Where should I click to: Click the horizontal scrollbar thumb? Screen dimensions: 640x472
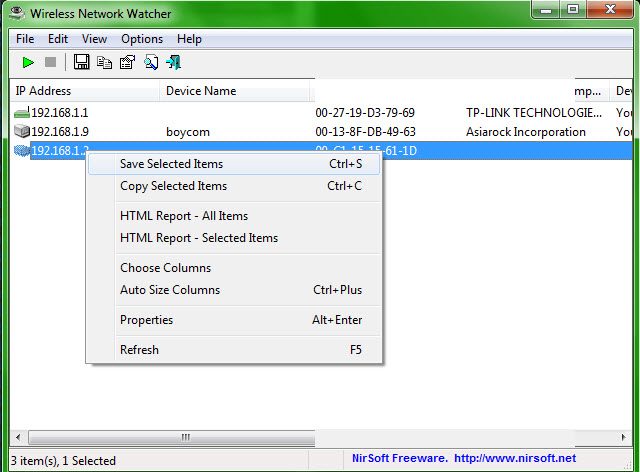click(x=183, y=437)
